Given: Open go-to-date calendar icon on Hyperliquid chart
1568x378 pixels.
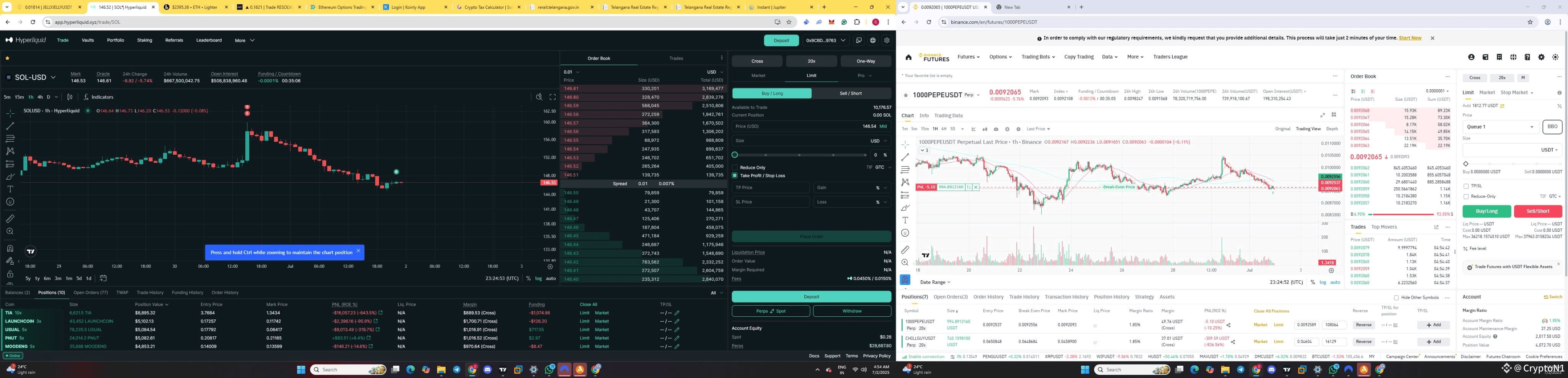Looking at the screenshot, I should tap(103, 278).
